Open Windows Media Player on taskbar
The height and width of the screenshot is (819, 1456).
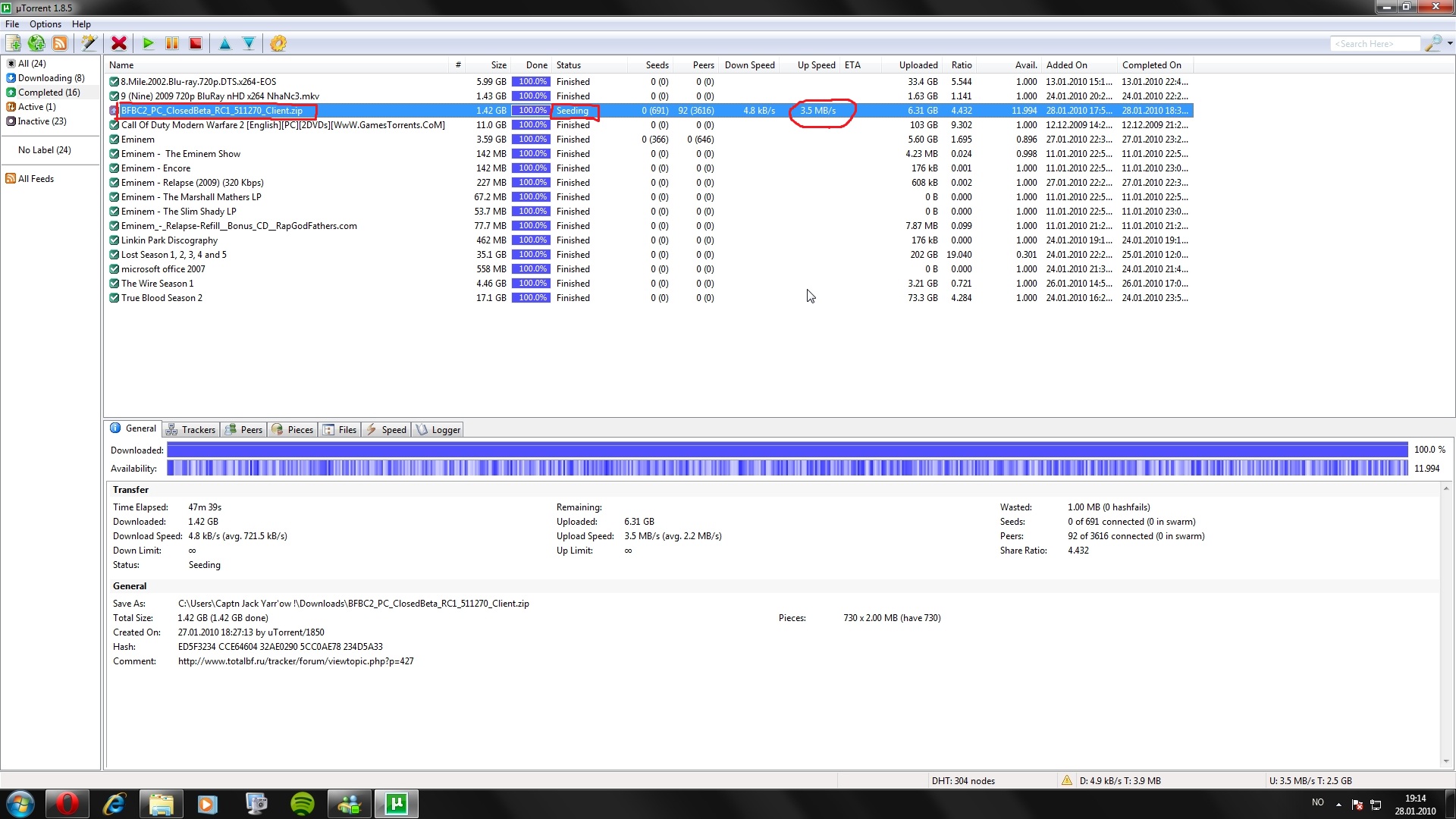point(207,804)
